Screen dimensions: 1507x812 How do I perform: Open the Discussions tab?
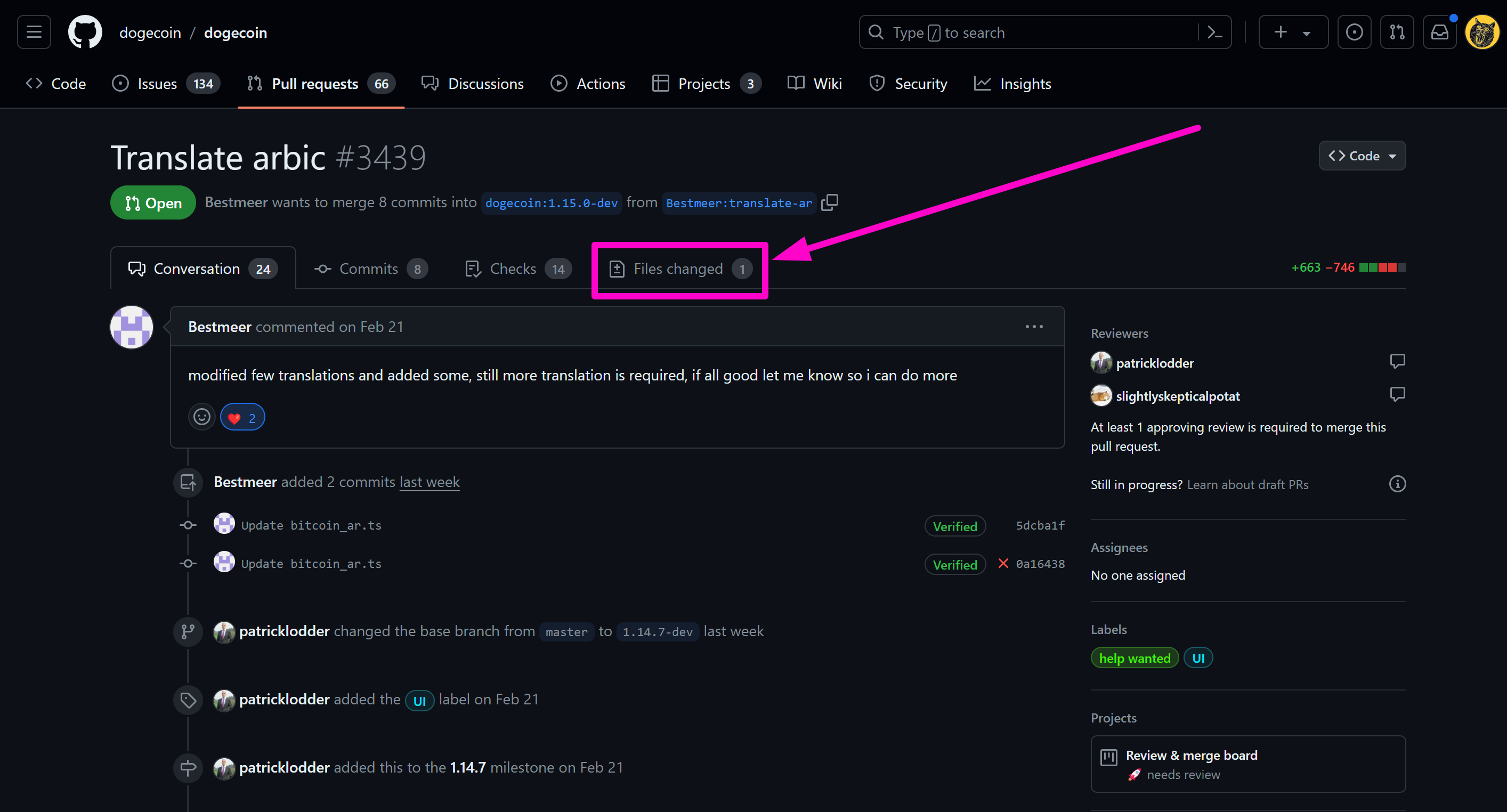click(x=473, y=84)
